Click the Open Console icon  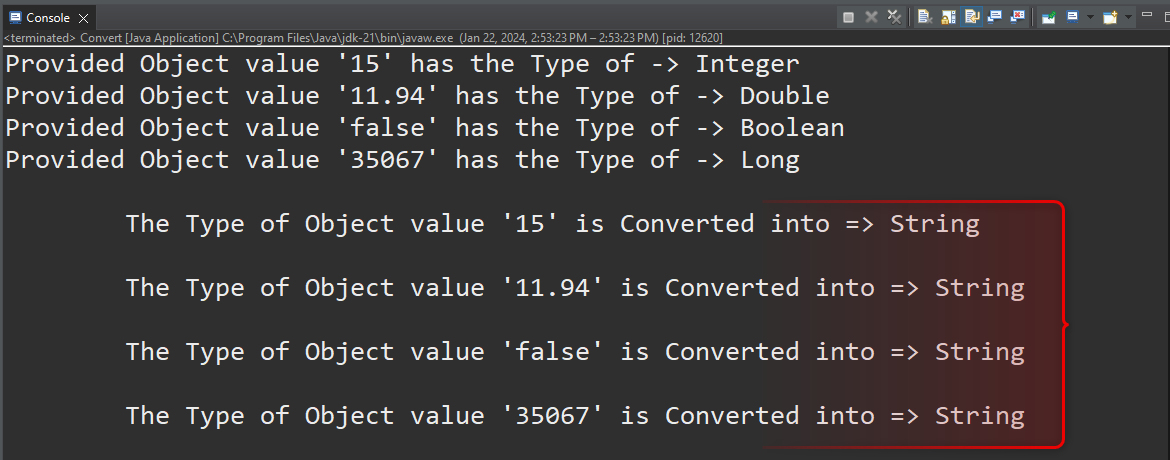(x=1110, y=17)
